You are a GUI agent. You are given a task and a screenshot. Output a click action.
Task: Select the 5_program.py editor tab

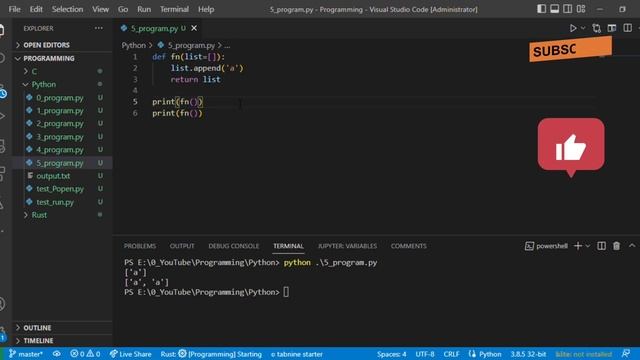[154, 28]
